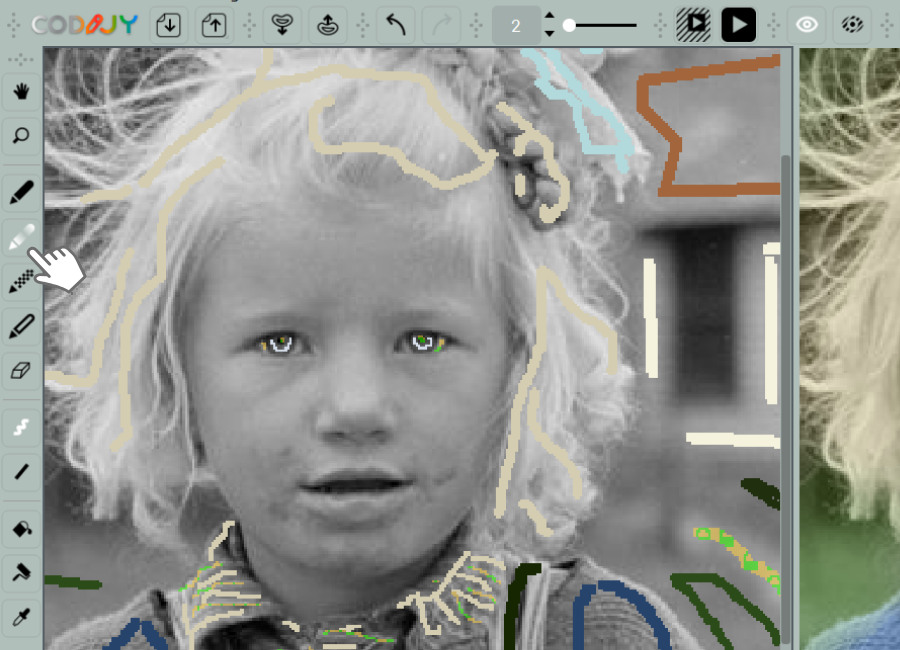The height and width of the screenshot is (650, 900).
Task: Click the open document icon with down arrow
Action: click(168, 25)
